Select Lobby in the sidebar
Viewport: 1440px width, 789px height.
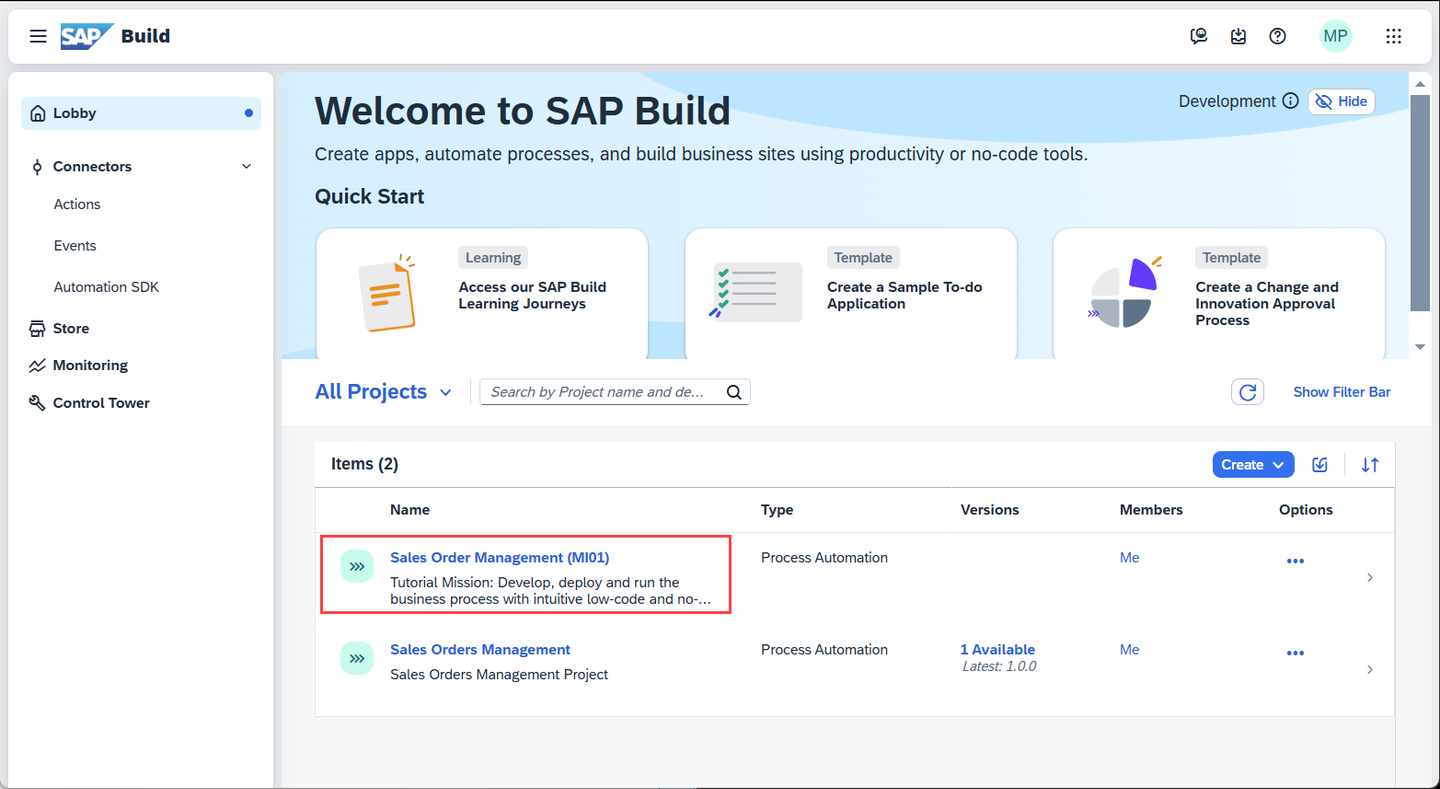(x=141, y=113)
